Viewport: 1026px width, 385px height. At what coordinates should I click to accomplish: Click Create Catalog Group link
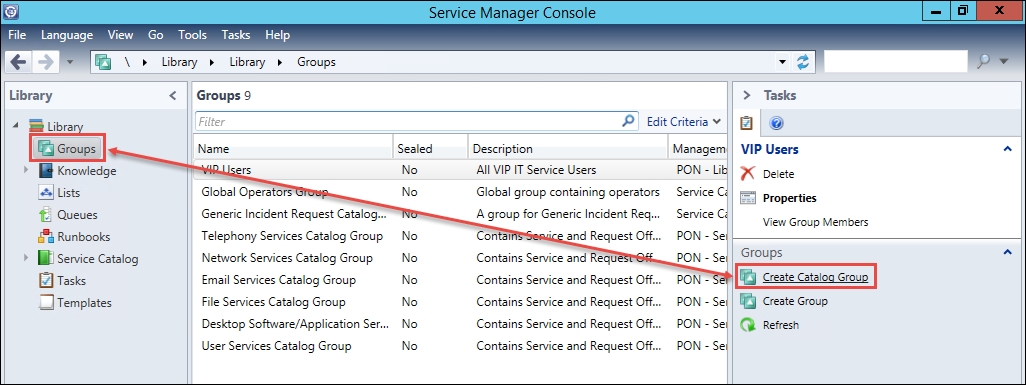[815, 278]
